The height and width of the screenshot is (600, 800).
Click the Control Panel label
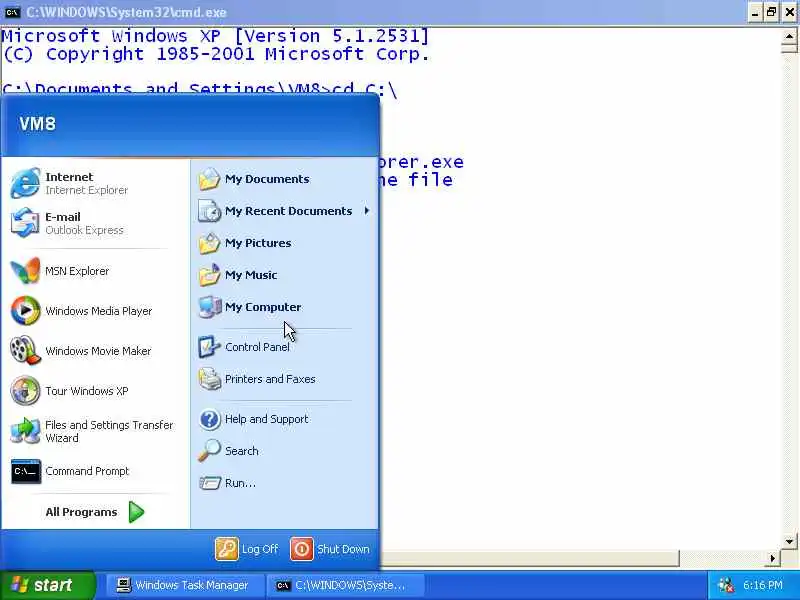257,347
